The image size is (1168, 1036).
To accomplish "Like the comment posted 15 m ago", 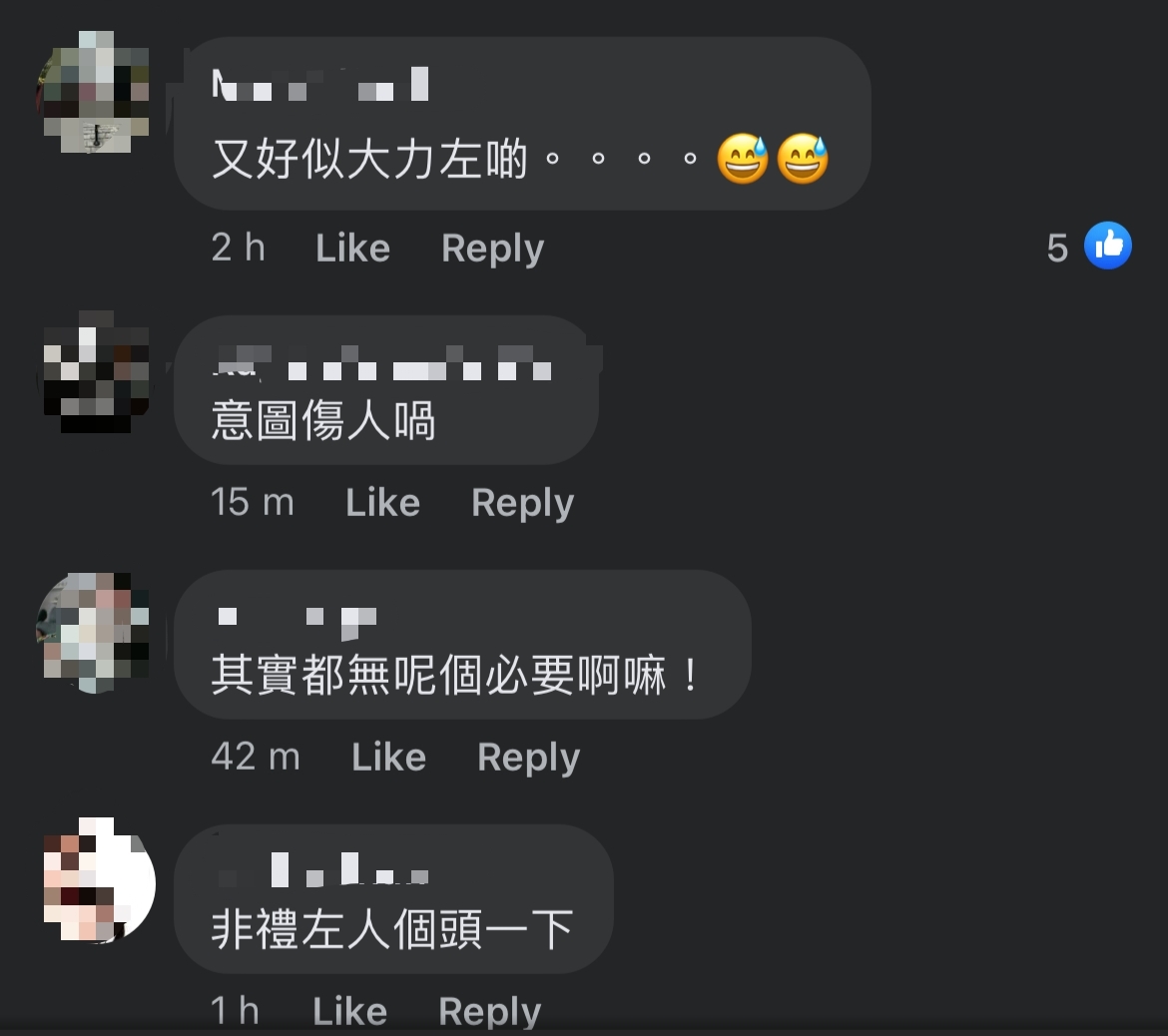I will pyautogui.click(x=383, y=502).
